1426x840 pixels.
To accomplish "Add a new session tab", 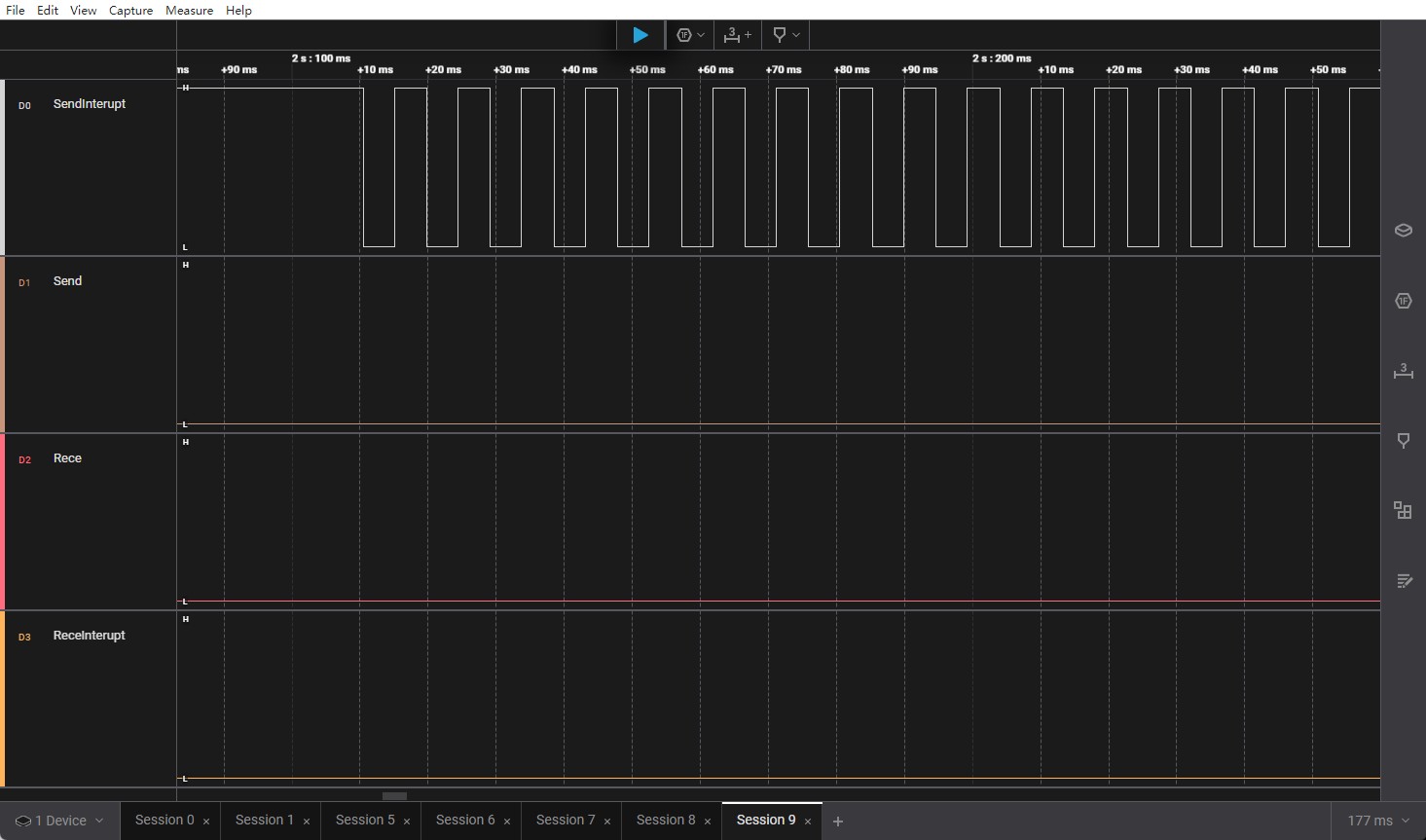I will (x=837, y=822).
